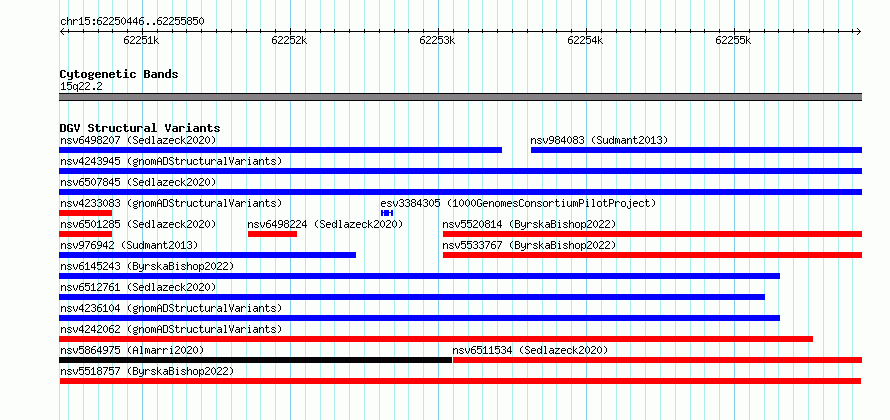The image size is (890, 420).
Task: Click the nsv6511534 red variant bar
Action: point(657,360)
